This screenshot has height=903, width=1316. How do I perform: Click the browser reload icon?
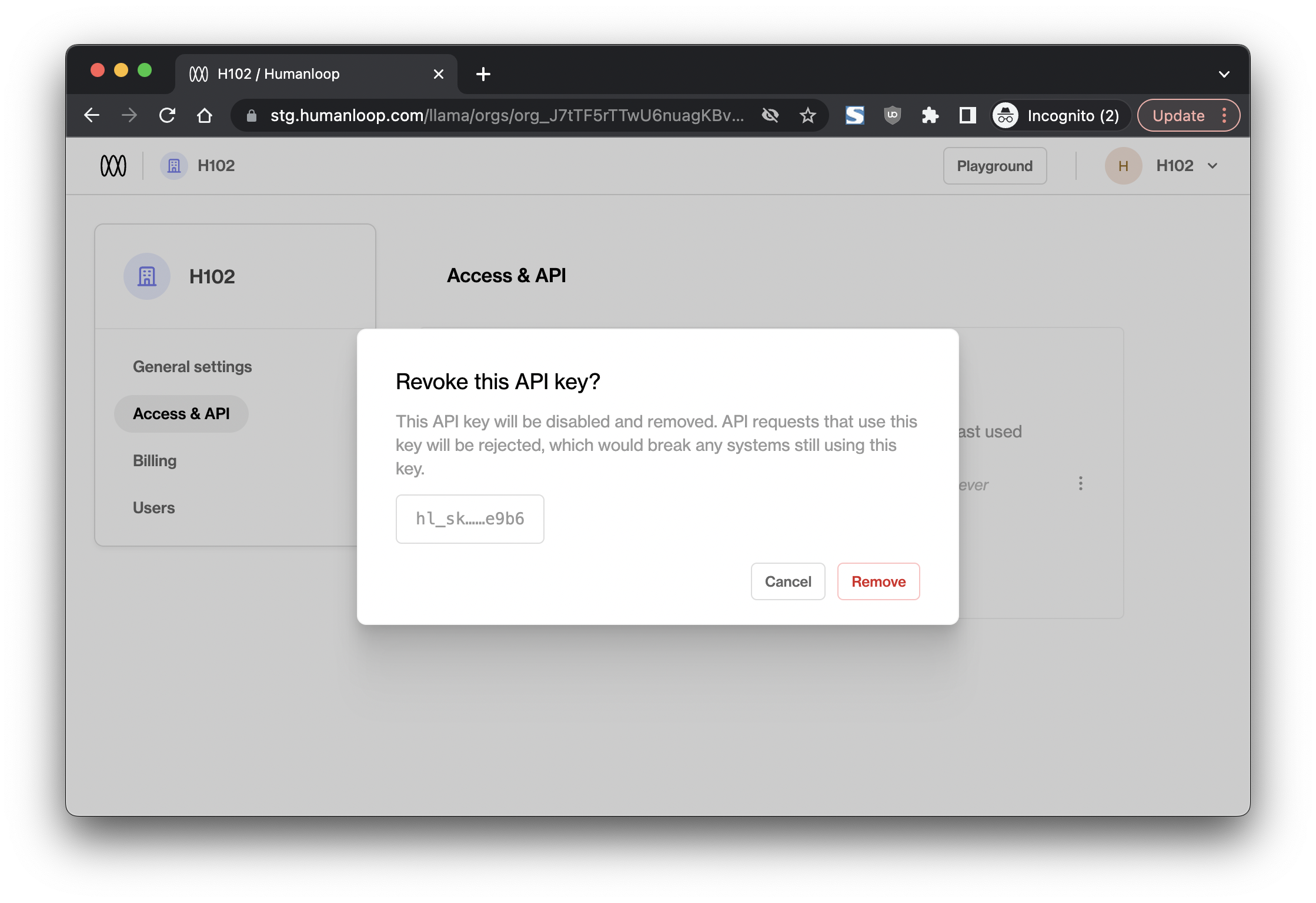tap(168, 115)
